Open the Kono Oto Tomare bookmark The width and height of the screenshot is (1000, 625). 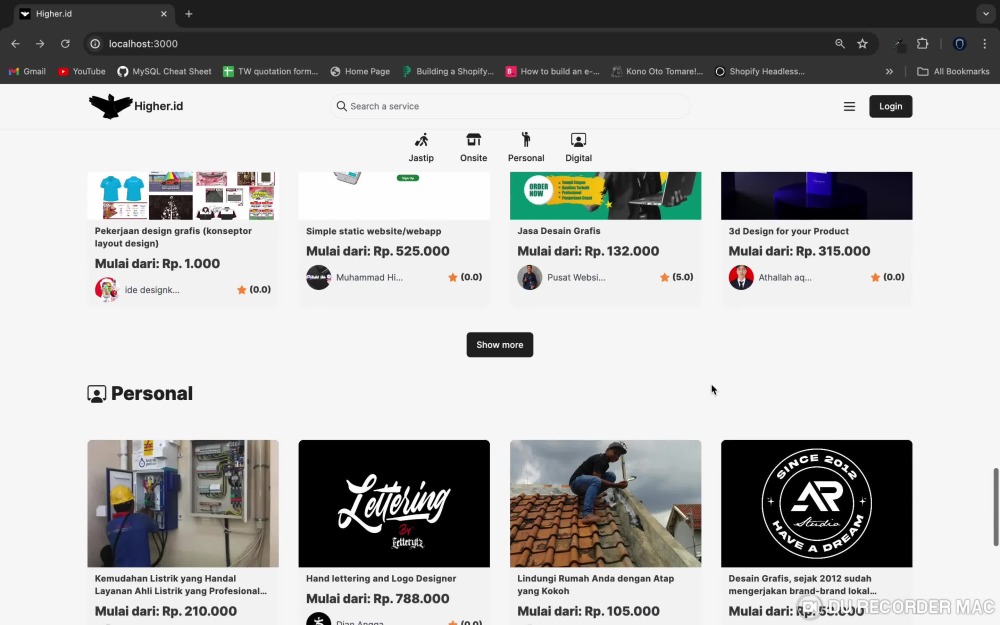[657, 71]
